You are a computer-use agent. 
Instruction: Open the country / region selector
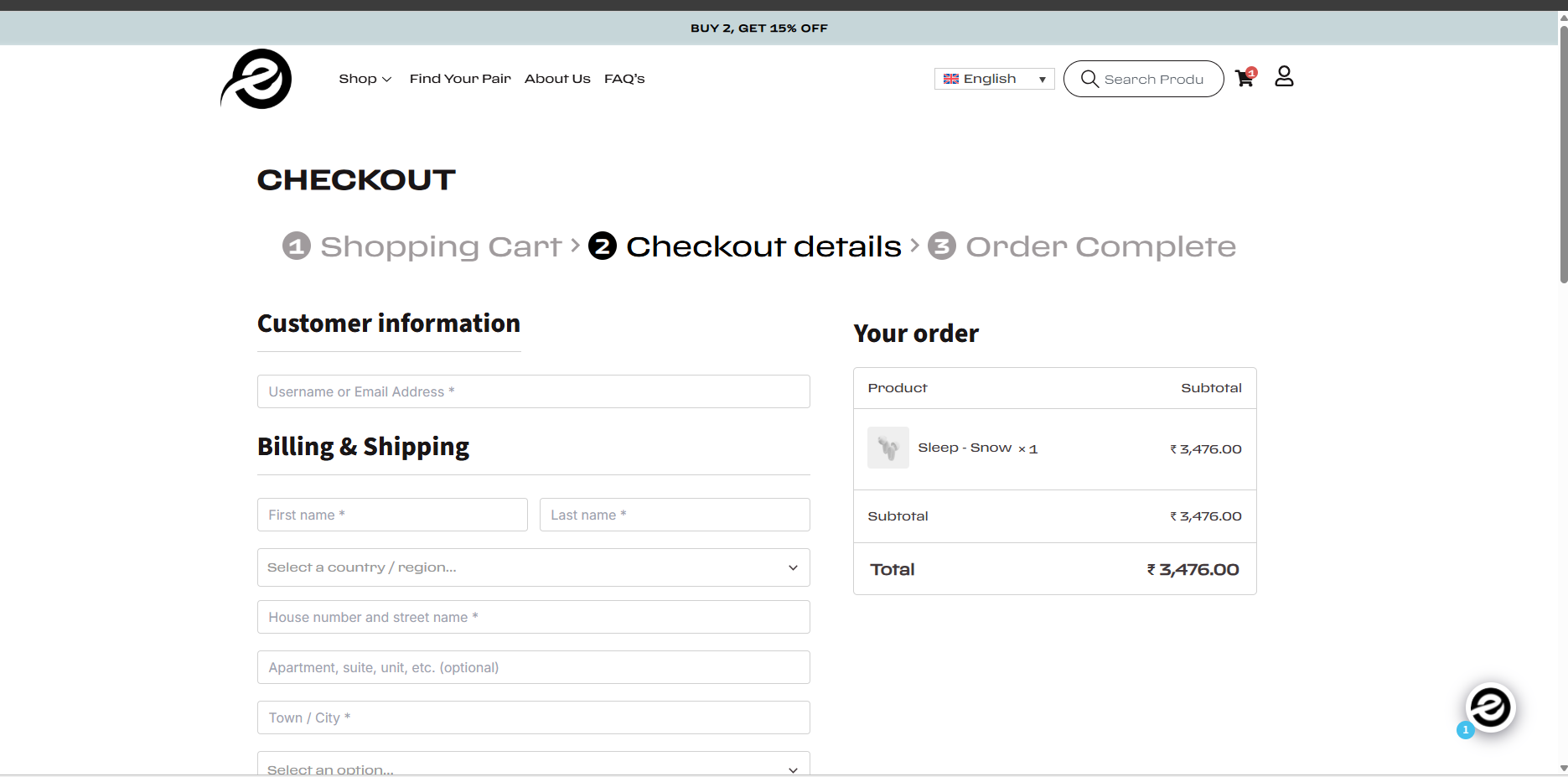pos(533,567)
